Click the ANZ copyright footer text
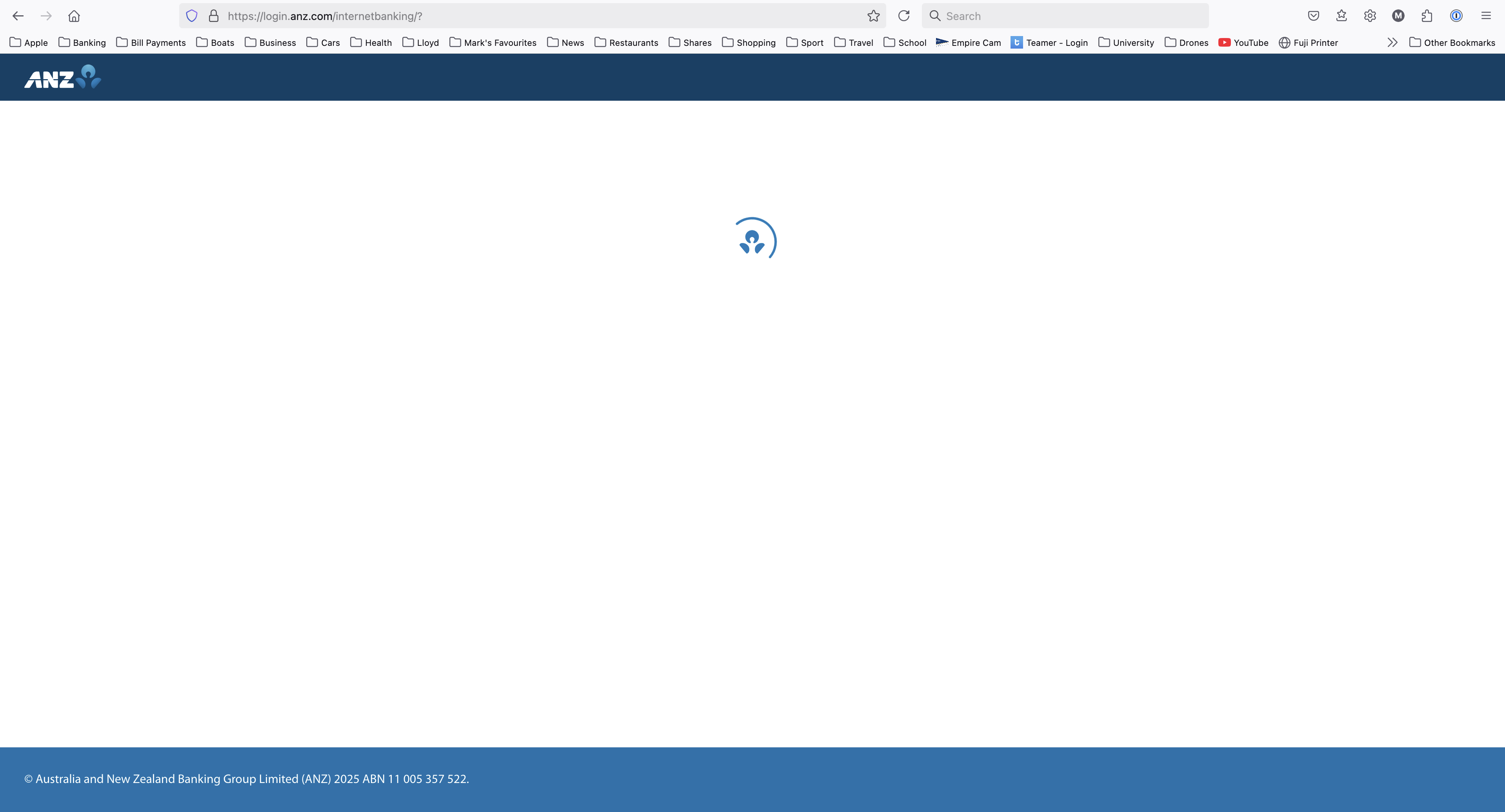 [x=247, y=779]
